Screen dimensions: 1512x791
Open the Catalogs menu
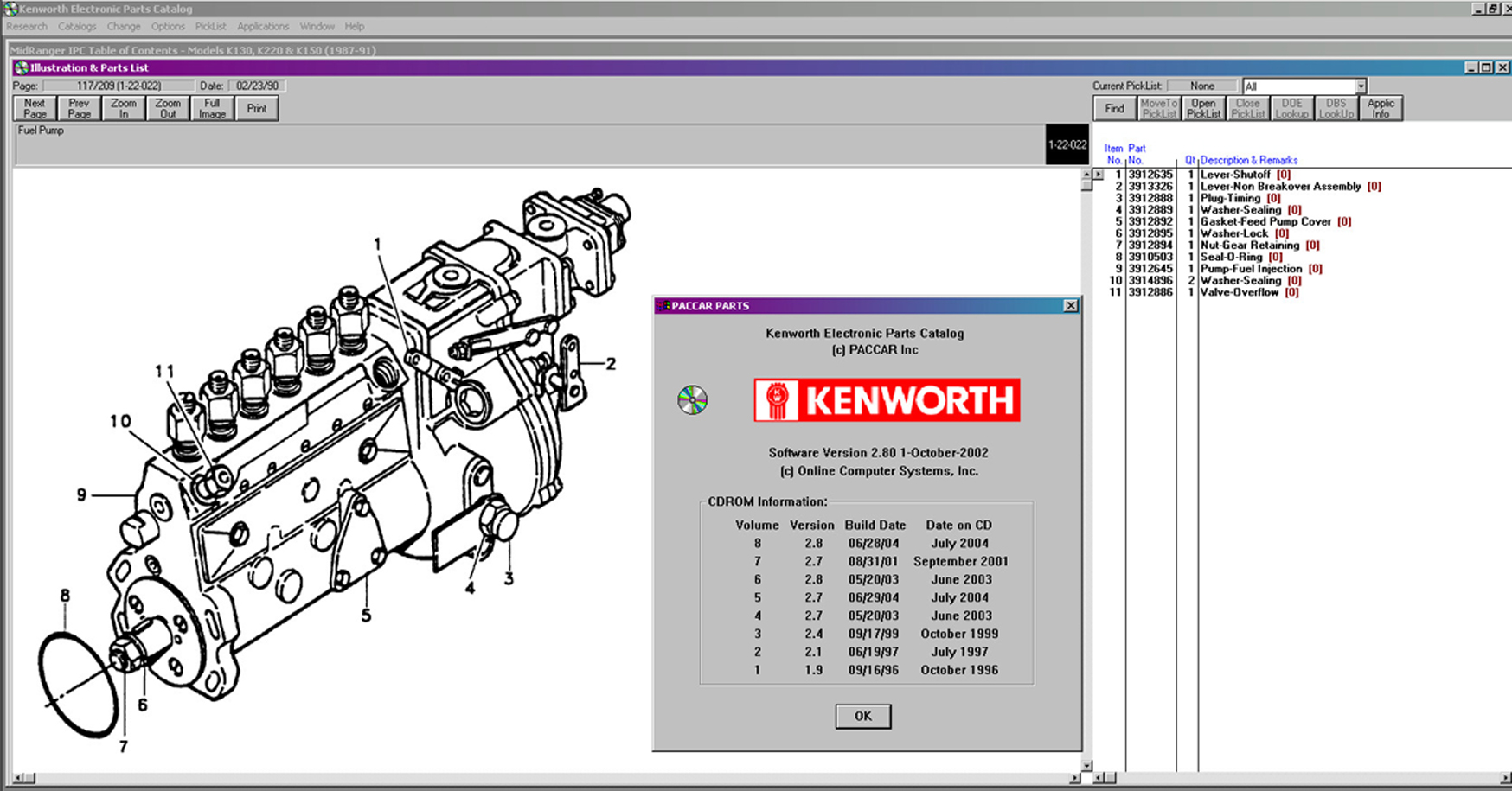click(x=77, y=26)
